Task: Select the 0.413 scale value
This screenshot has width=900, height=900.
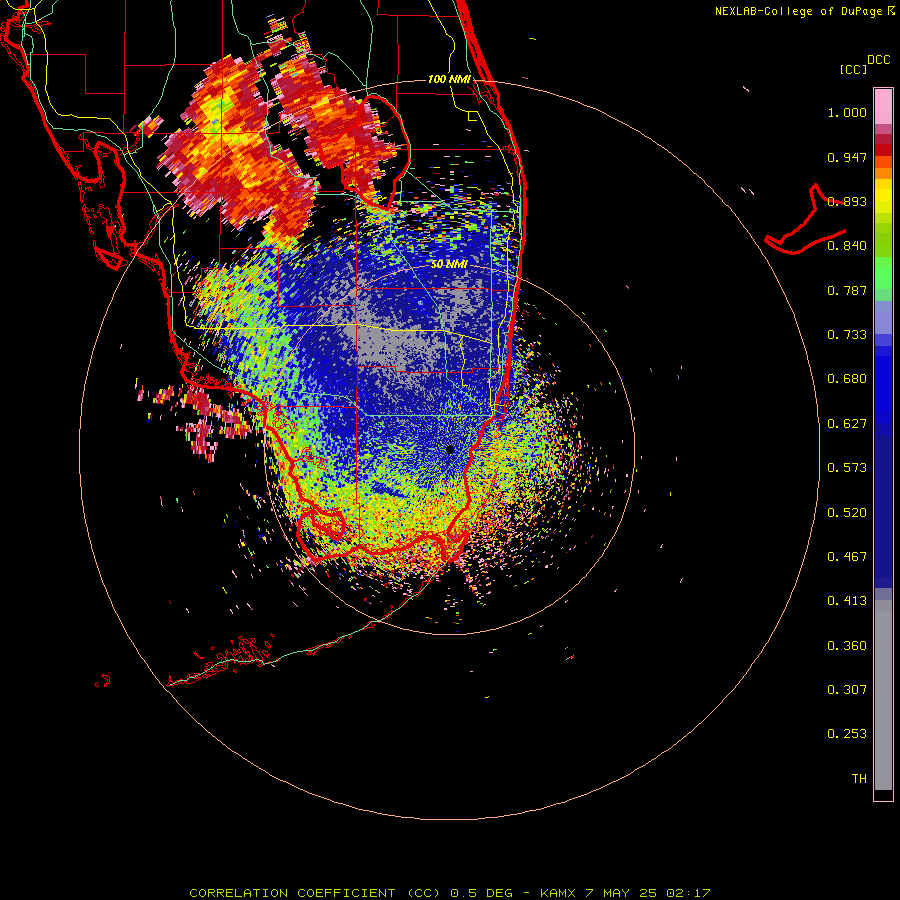Action: point(847,601)
